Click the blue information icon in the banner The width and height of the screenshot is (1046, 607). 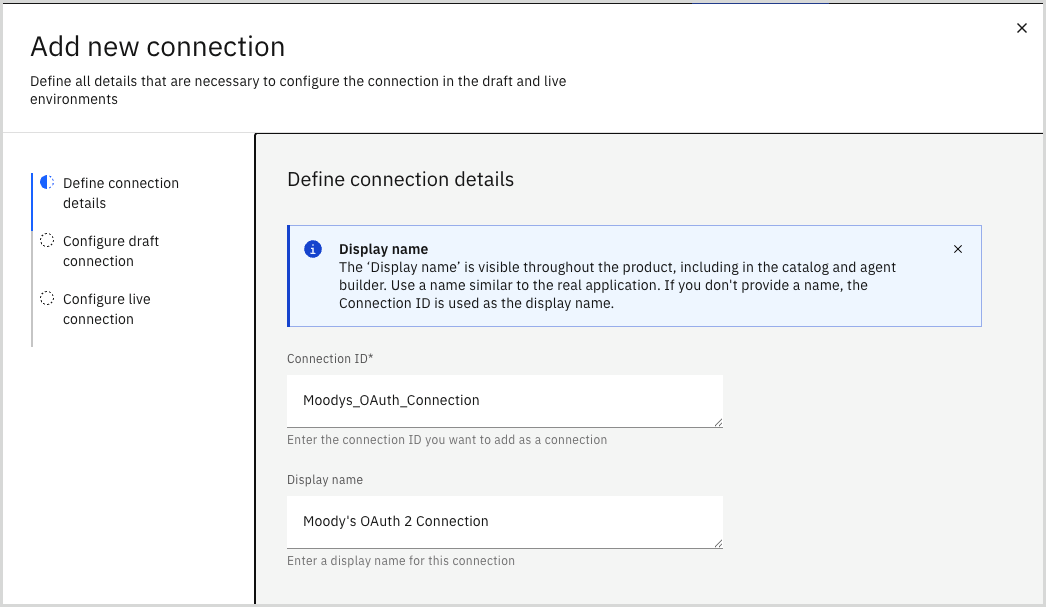tap(313, 249)
